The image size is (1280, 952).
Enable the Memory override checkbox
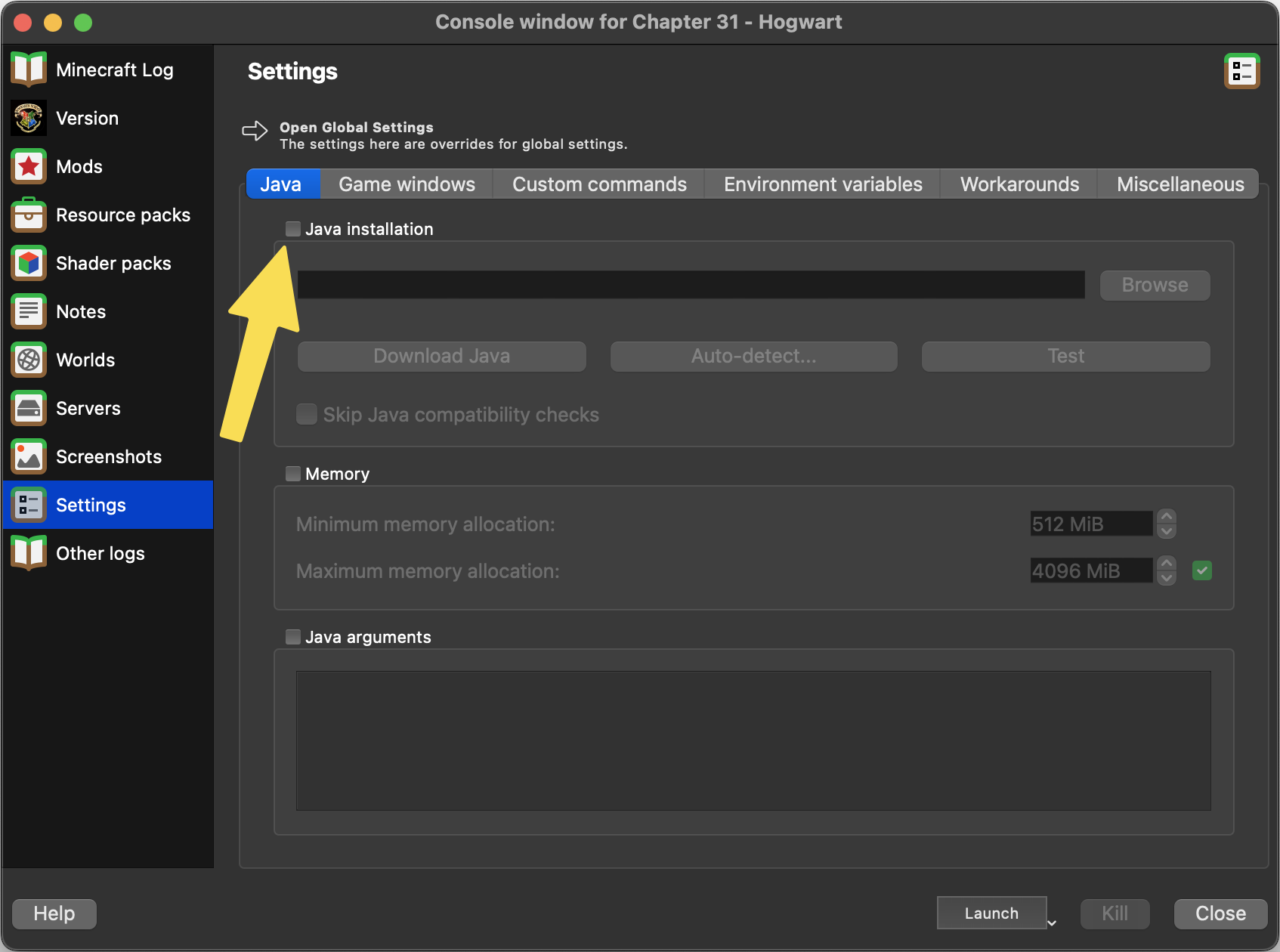click(293, 474)
